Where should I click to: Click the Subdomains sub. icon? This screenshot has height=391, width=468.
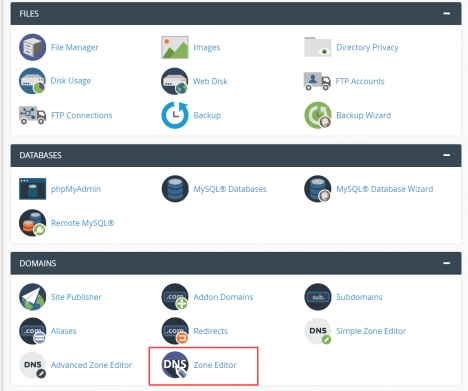tap(318, 297)
